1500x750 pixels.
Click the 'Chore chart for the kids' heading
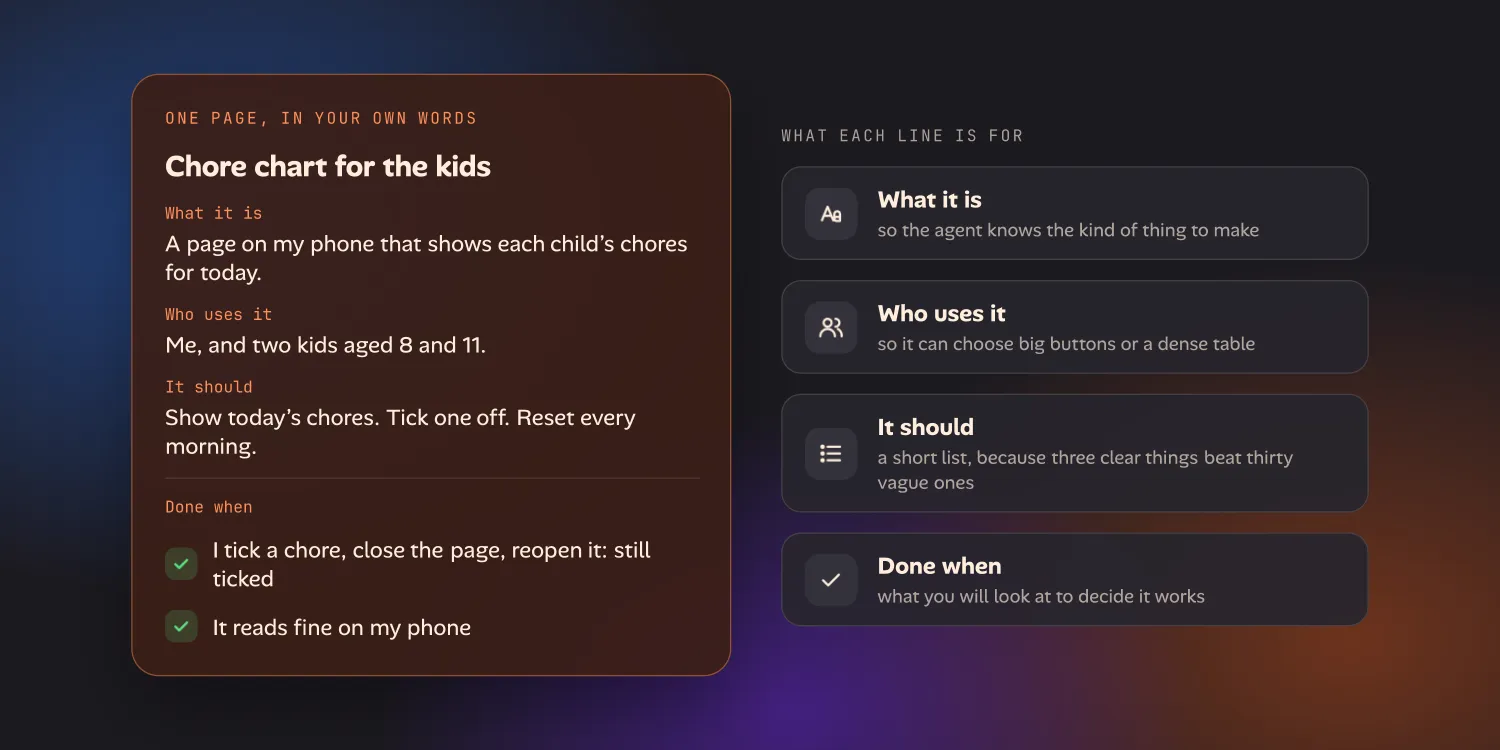coord(328,166)
